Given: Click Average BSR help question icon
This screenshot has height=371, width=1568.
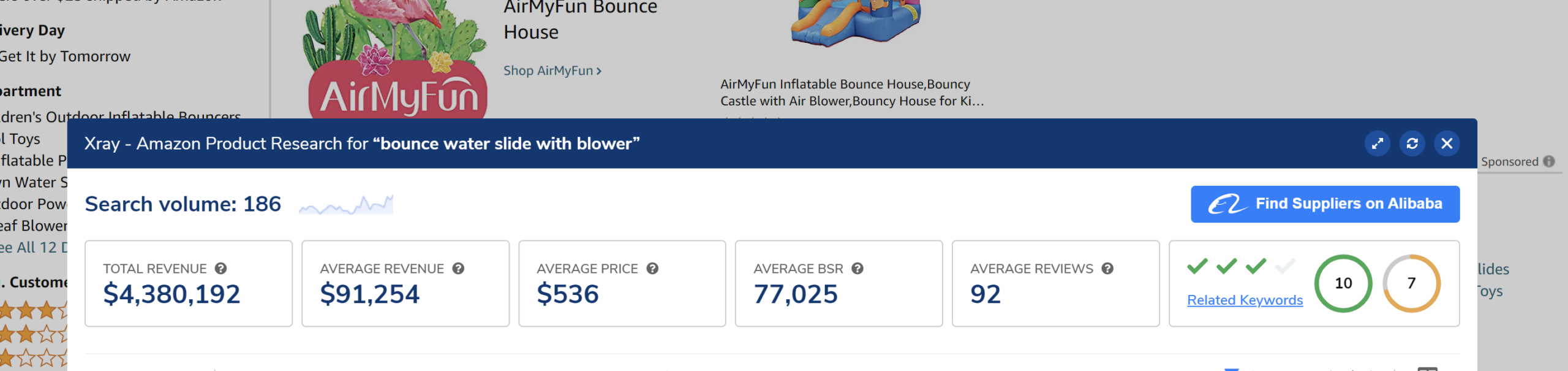Looking at the screenshot, I should [x=858, y=269].
